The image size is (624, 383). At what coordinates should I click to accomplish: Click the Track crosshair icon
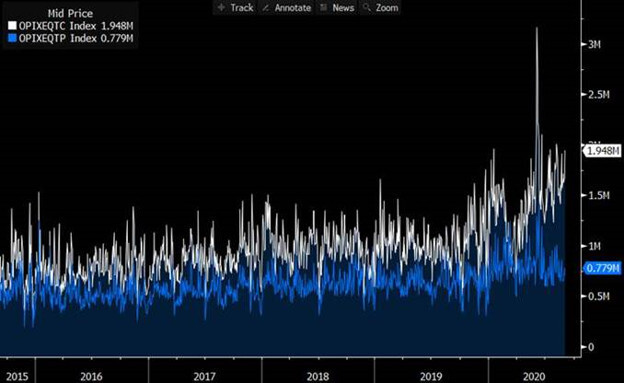coord(221,8)
